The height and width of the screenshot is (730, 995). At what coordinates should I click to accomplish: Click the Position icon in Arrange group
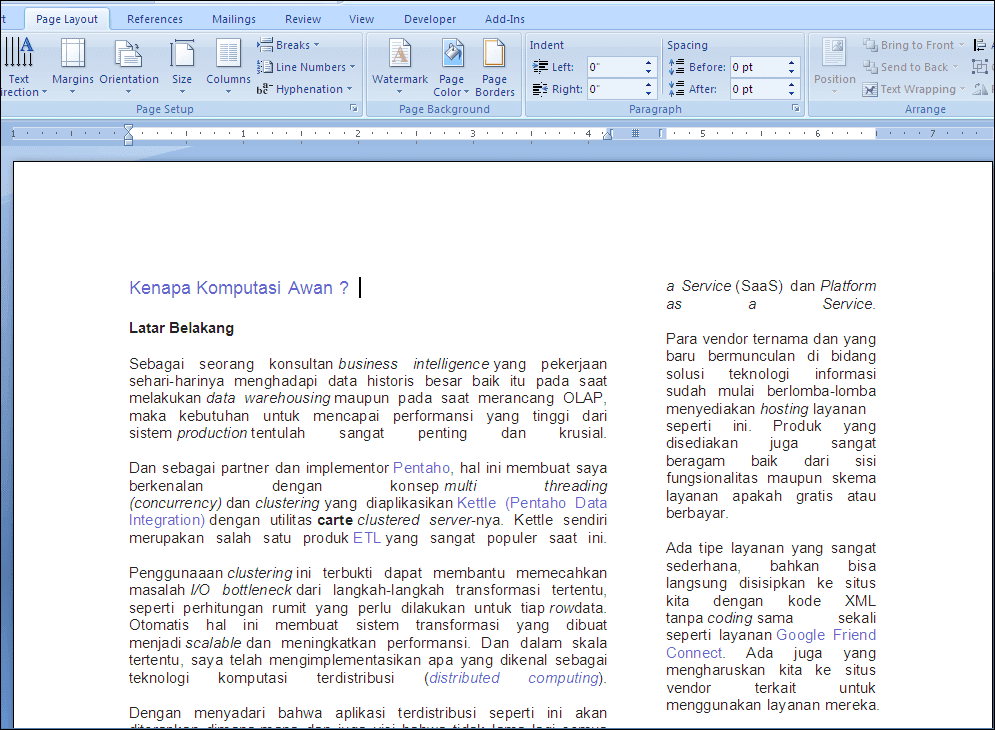[833, 62]
